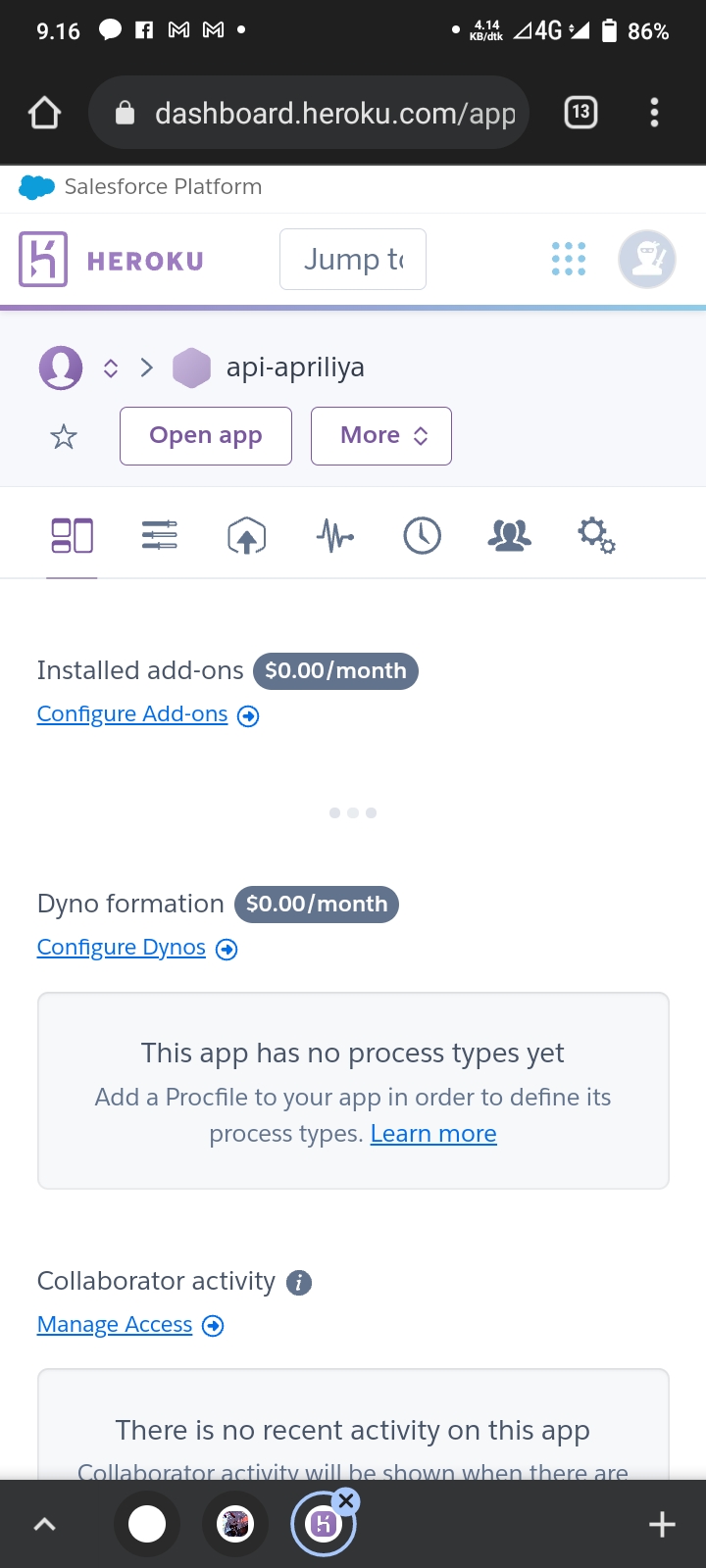Click "This app has no process types yet" text

(353, 1053)
